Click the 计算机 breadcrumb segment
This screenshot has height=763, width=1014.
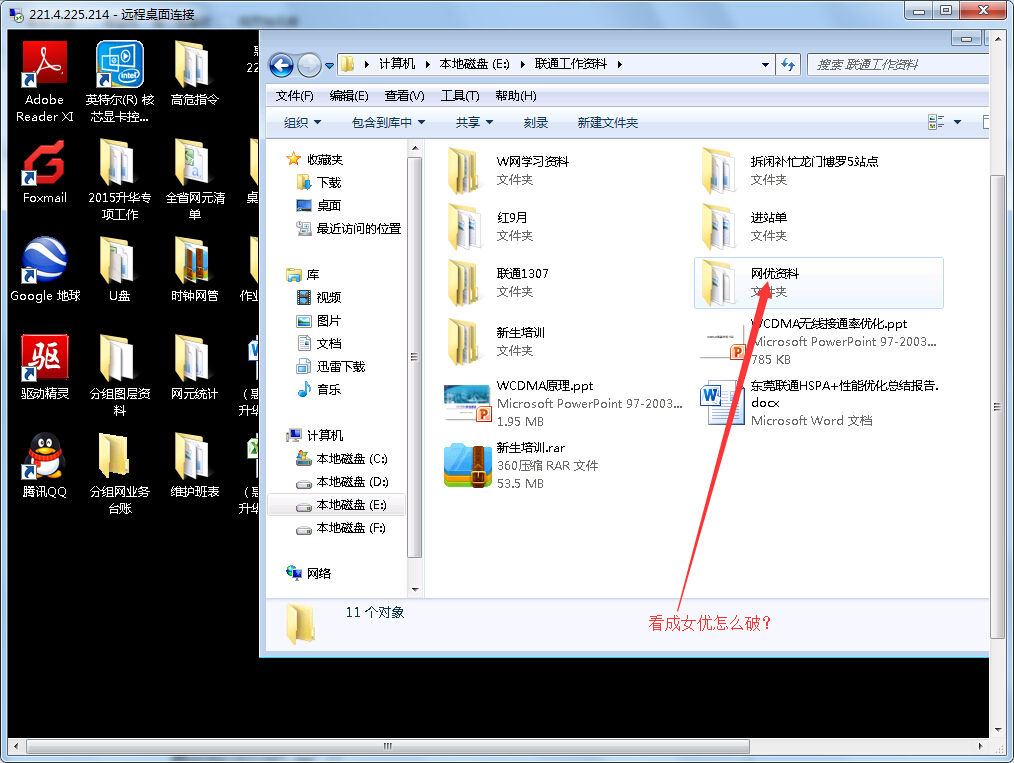coord(397,64)
